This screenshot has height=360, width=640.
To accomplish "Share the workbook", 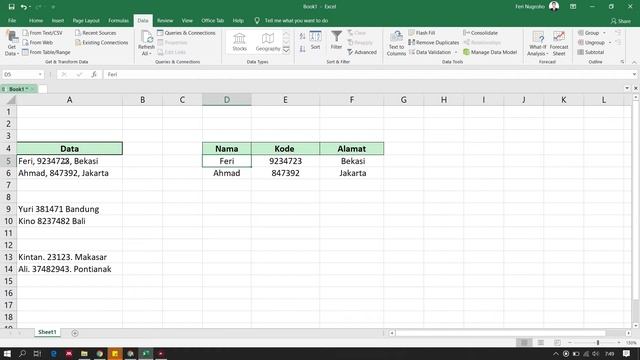I will (620, 21).
